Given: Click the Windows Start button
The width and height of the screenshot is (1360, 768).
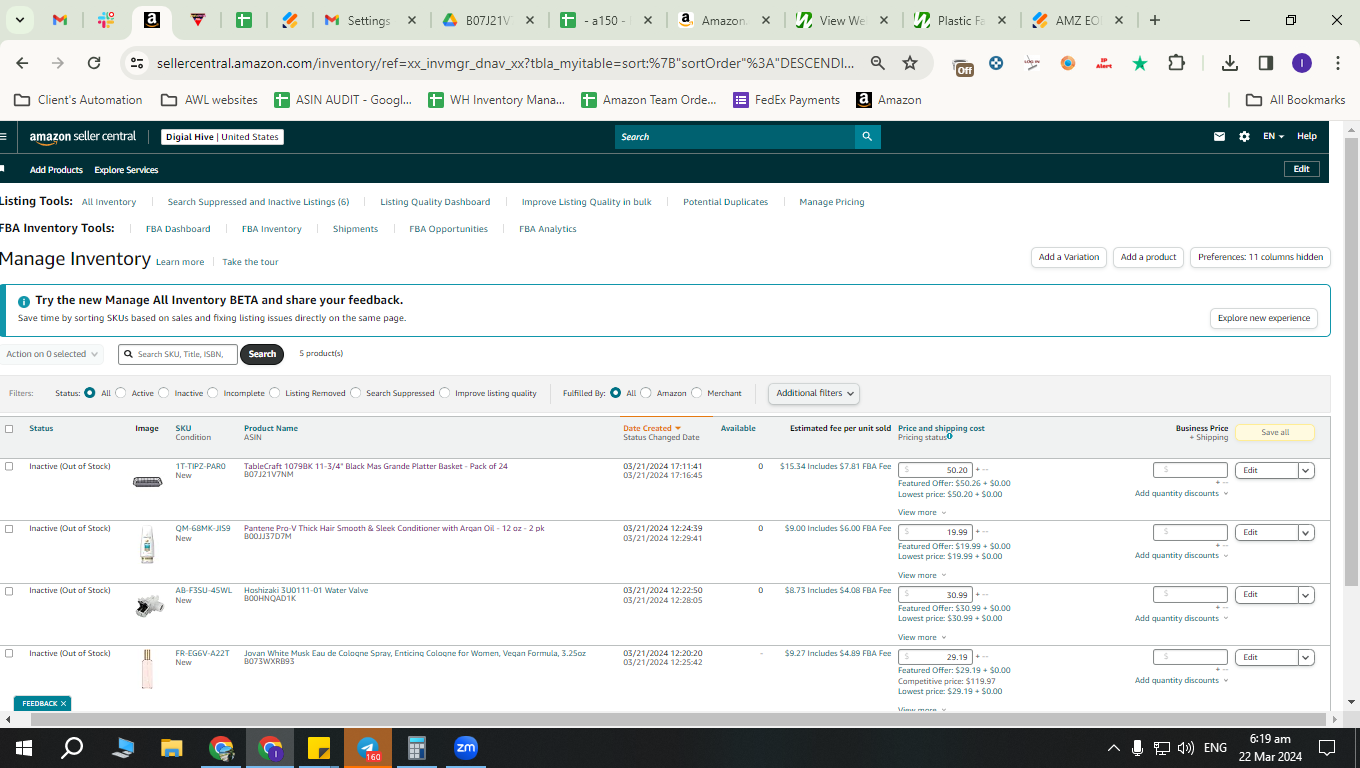Looking at the screenshot, I should 24,748.
